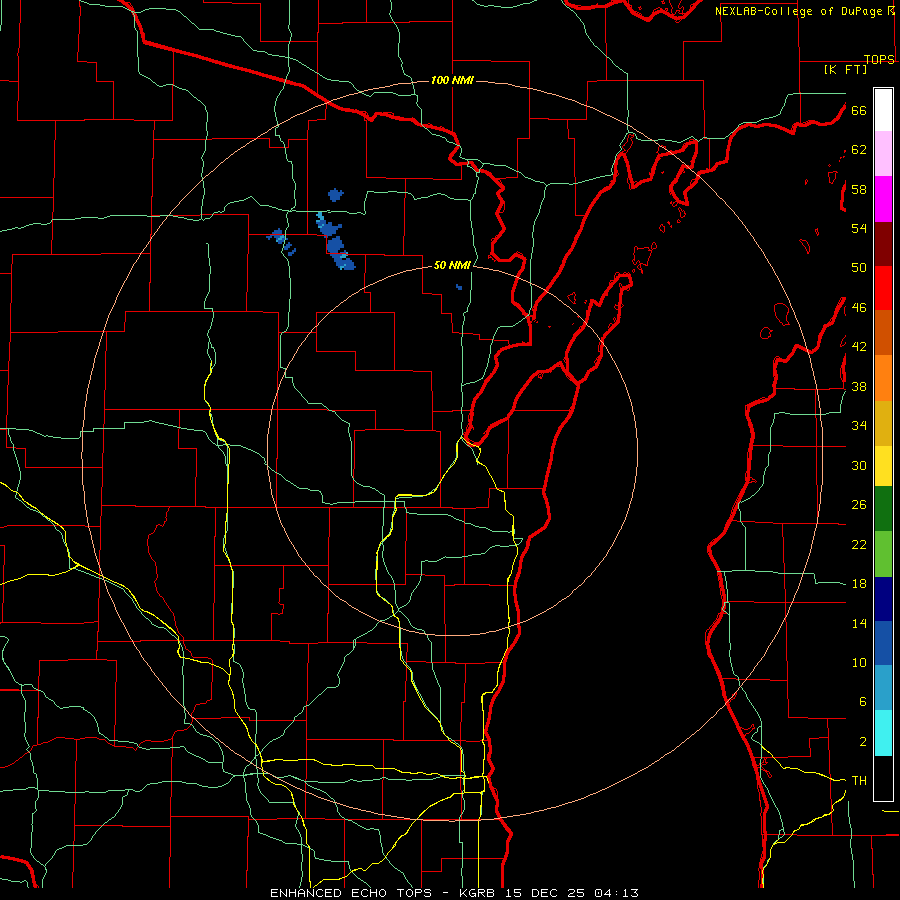Click the '66' legend value
This screenshot has width=900, height=900.
859,111
